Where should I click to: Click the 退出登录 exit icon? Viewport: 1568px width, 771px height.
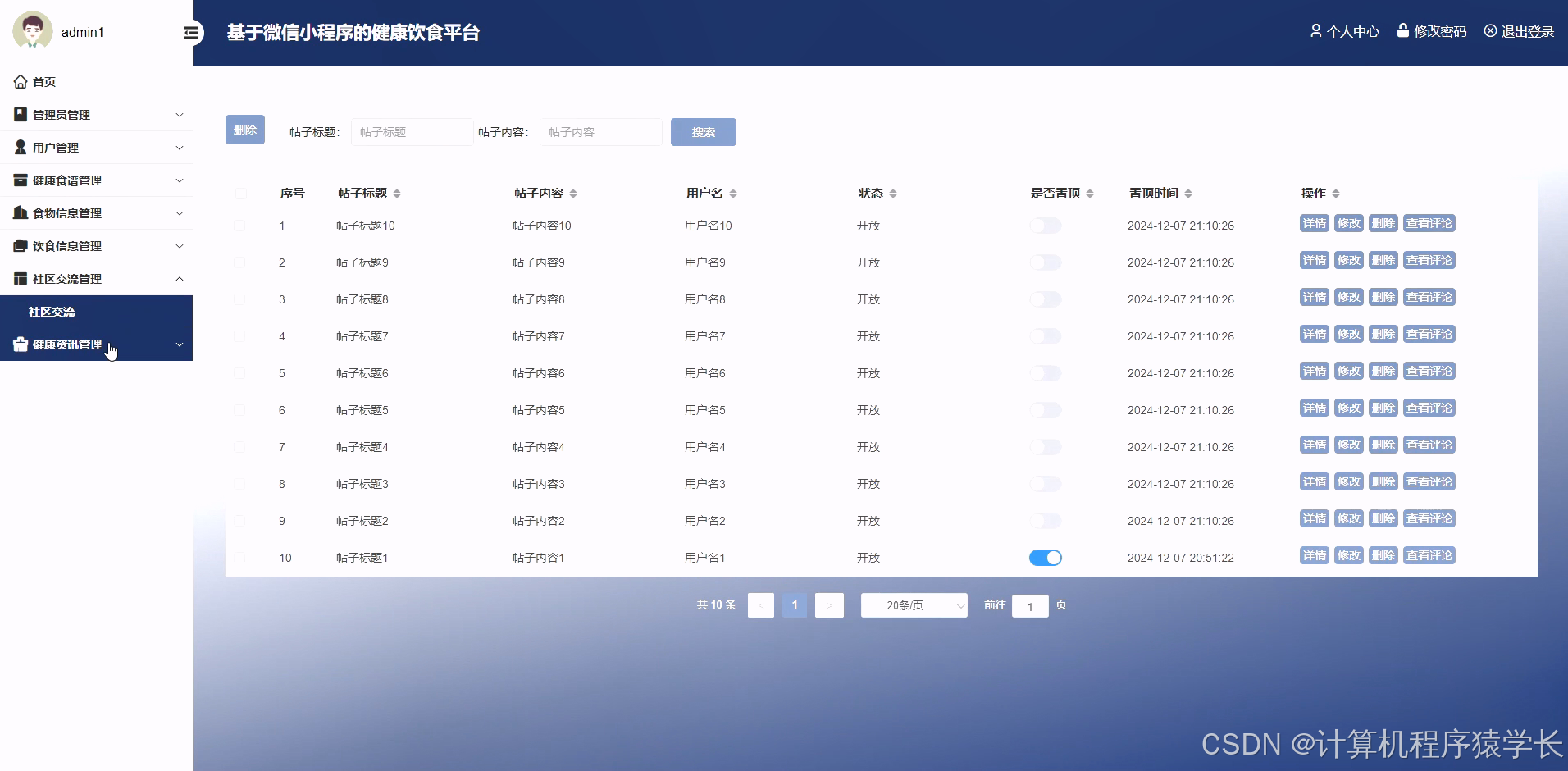click(x=1490, y=30)
